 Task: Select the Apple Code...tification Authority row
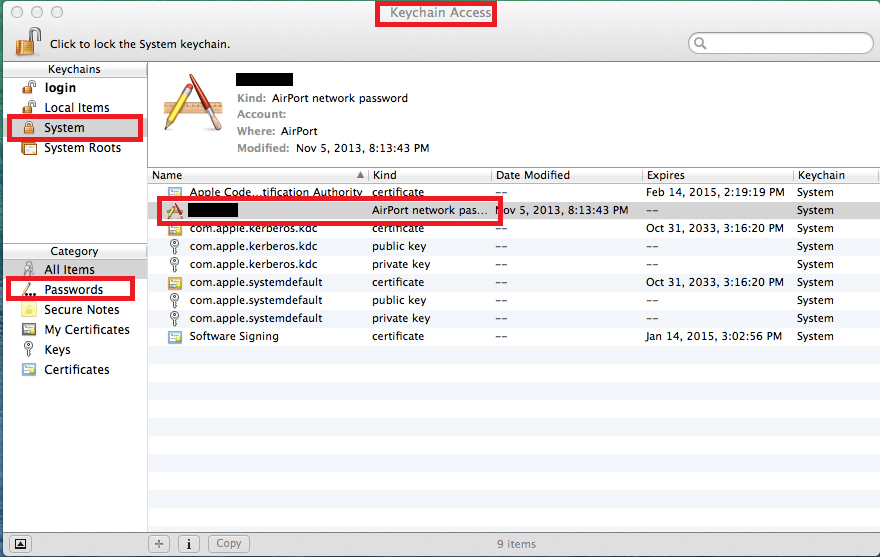pos(514,192)
